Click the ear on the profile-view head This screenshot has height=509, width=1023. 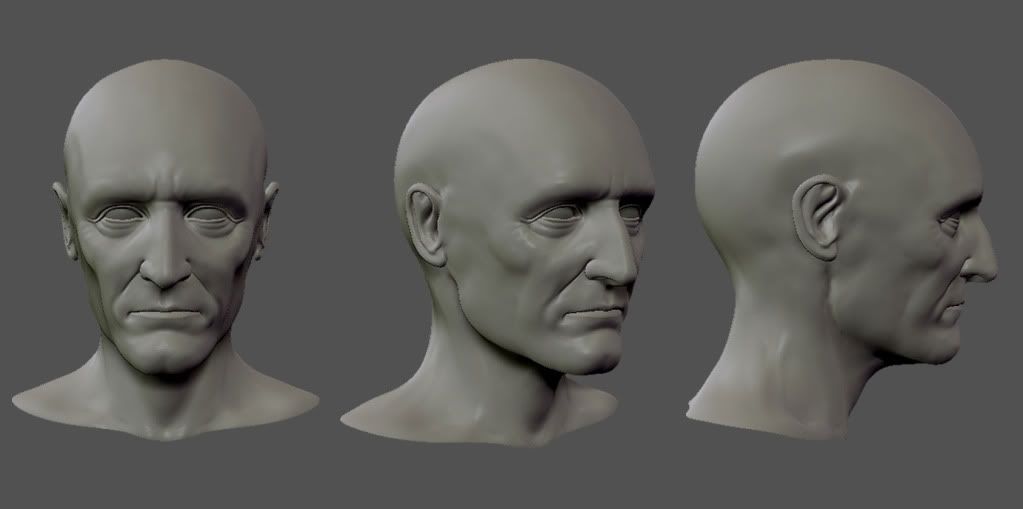820,218
